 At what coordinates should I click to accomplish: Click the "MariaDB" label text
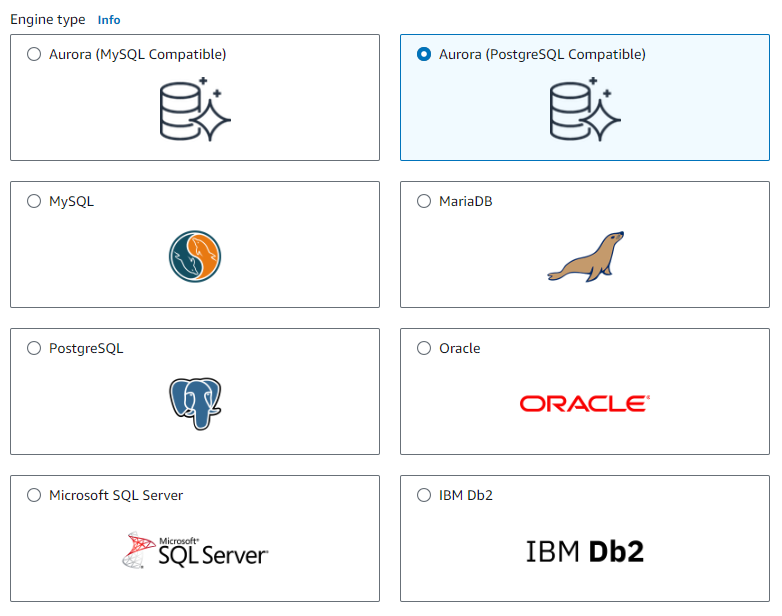(466, 201)
